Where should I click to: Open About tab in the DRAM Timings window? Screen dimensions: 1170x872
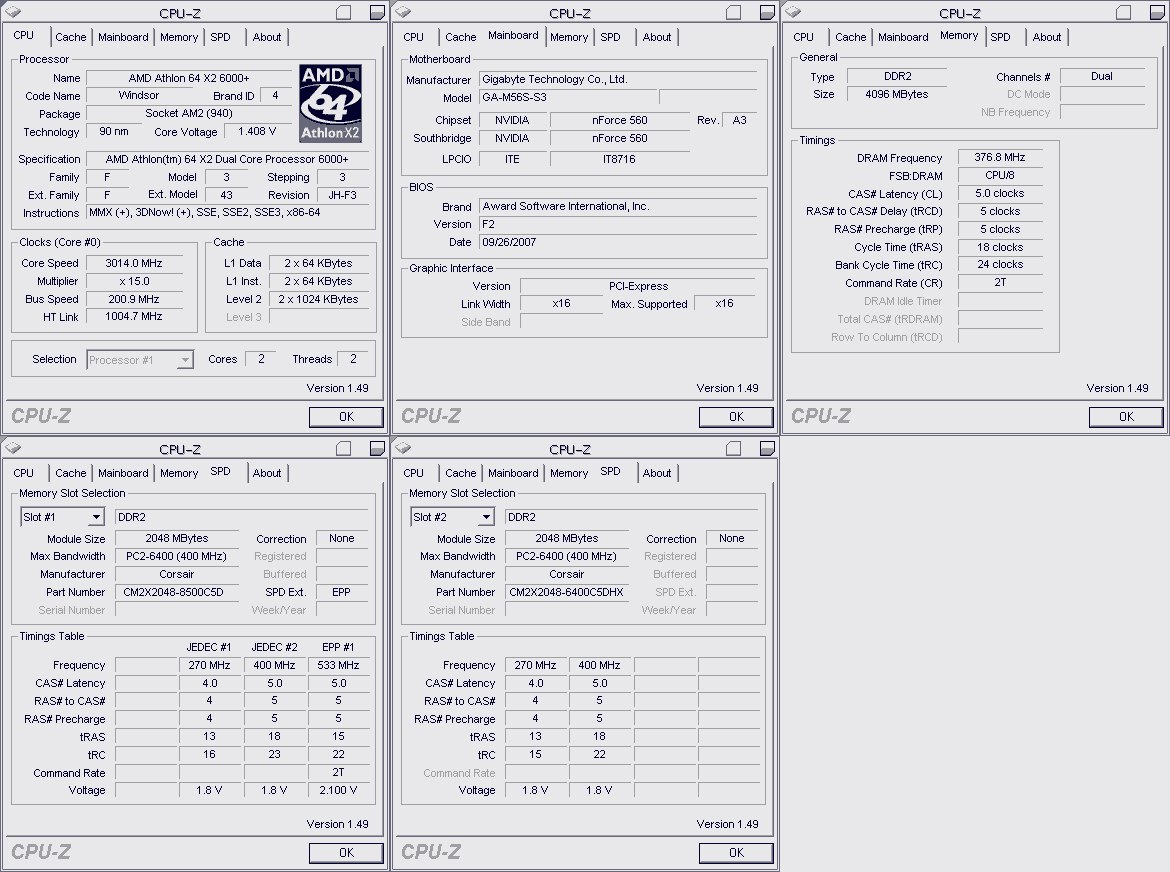pyautogui.click(x=1047, y=37)
